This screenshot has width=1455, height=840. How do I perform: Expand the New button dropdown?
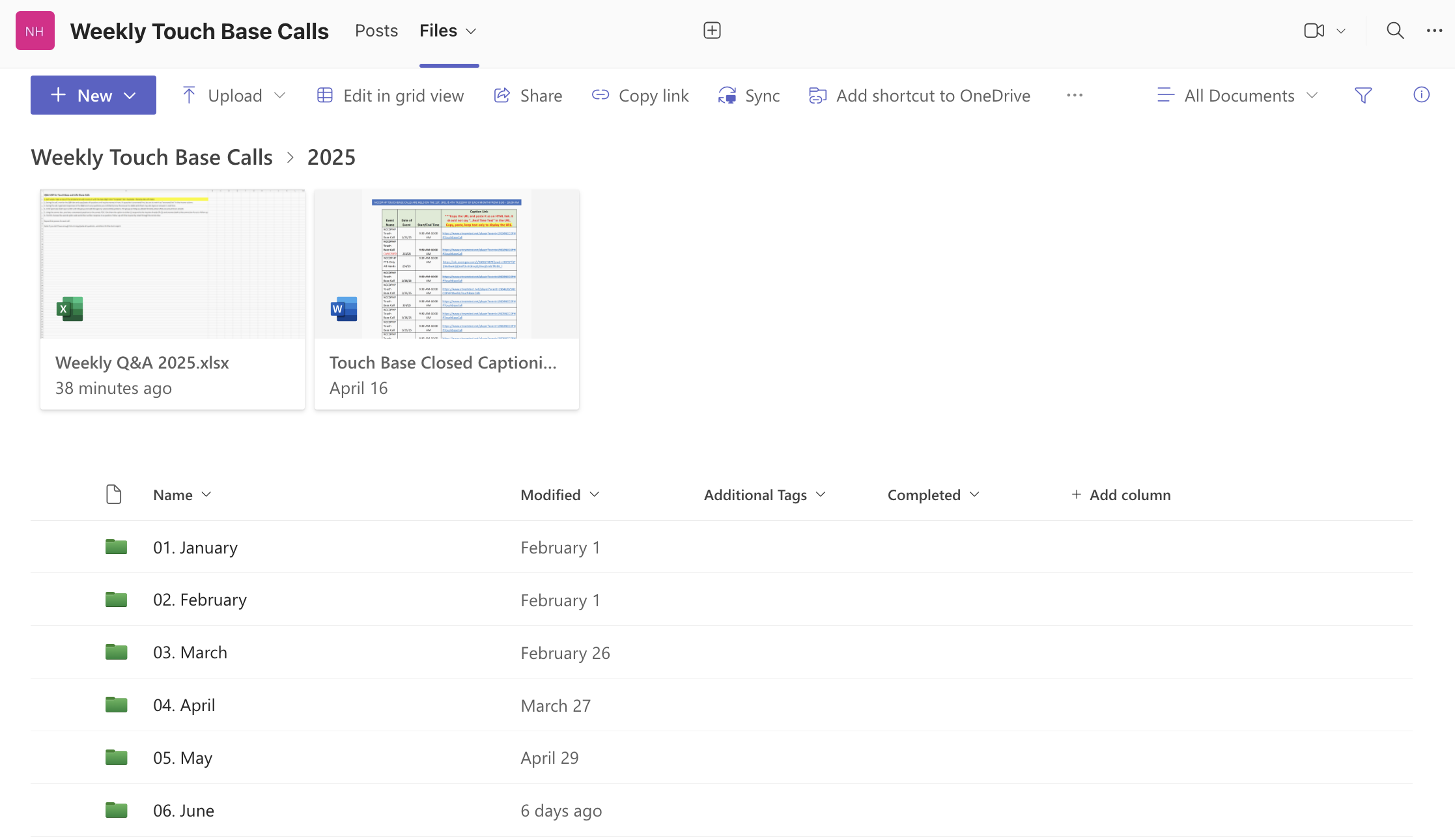tap(130, 96)
